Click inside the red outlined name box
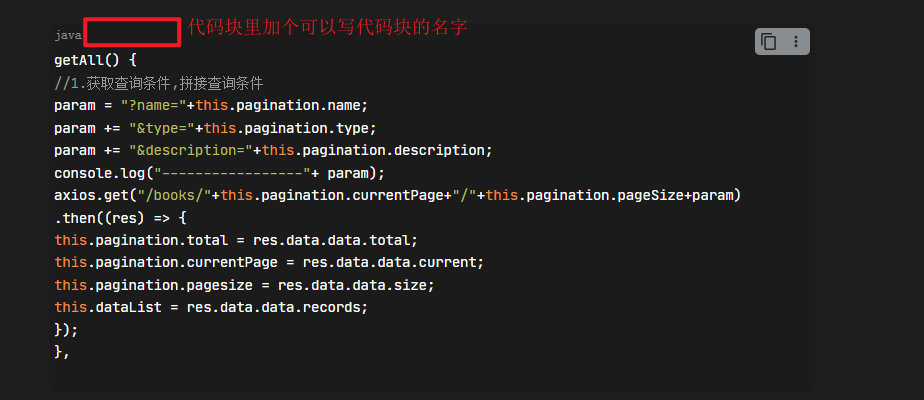 [x=132, y=32]
